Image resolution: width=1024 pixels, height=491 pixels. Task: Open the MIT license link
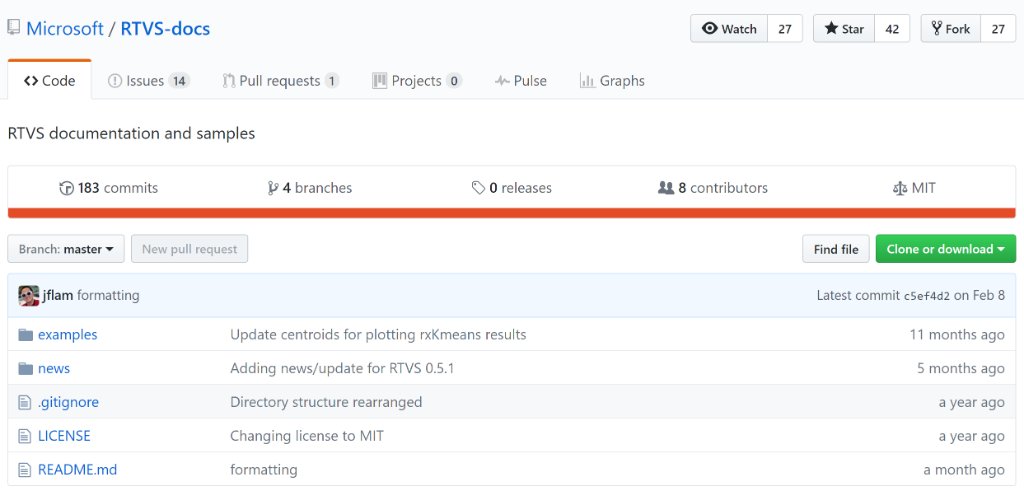(x=914, y=188)
